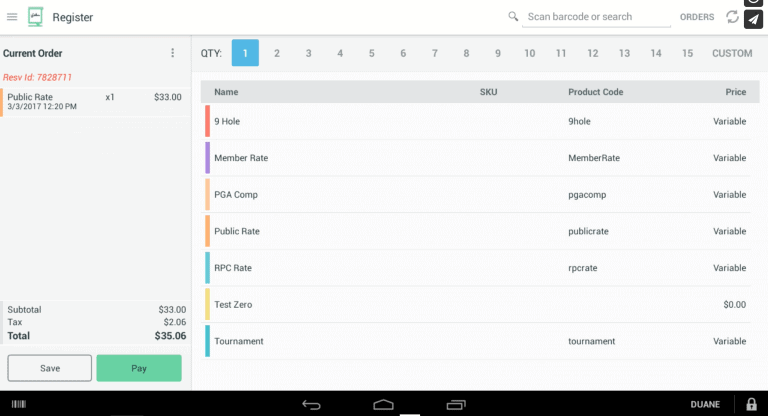Viewport: 768px width, 416px height.
Task: Open Current Order three-dot options menu
Action: 172,53
